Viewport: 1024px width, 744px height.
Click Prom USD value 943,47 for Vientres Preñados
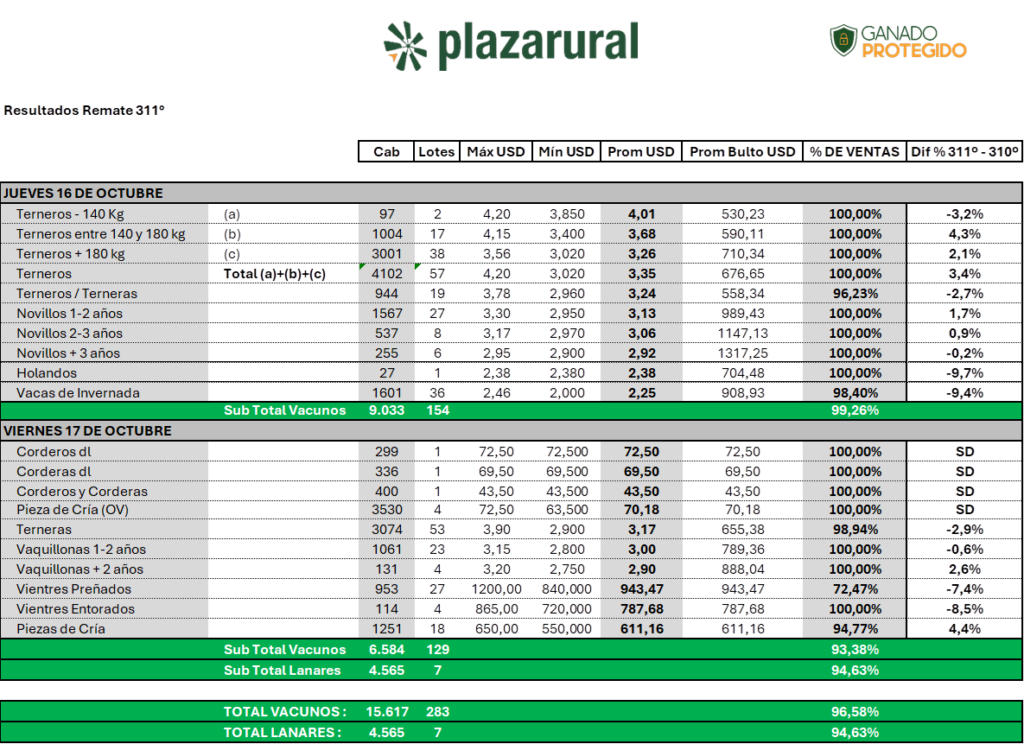coord(641,589)
